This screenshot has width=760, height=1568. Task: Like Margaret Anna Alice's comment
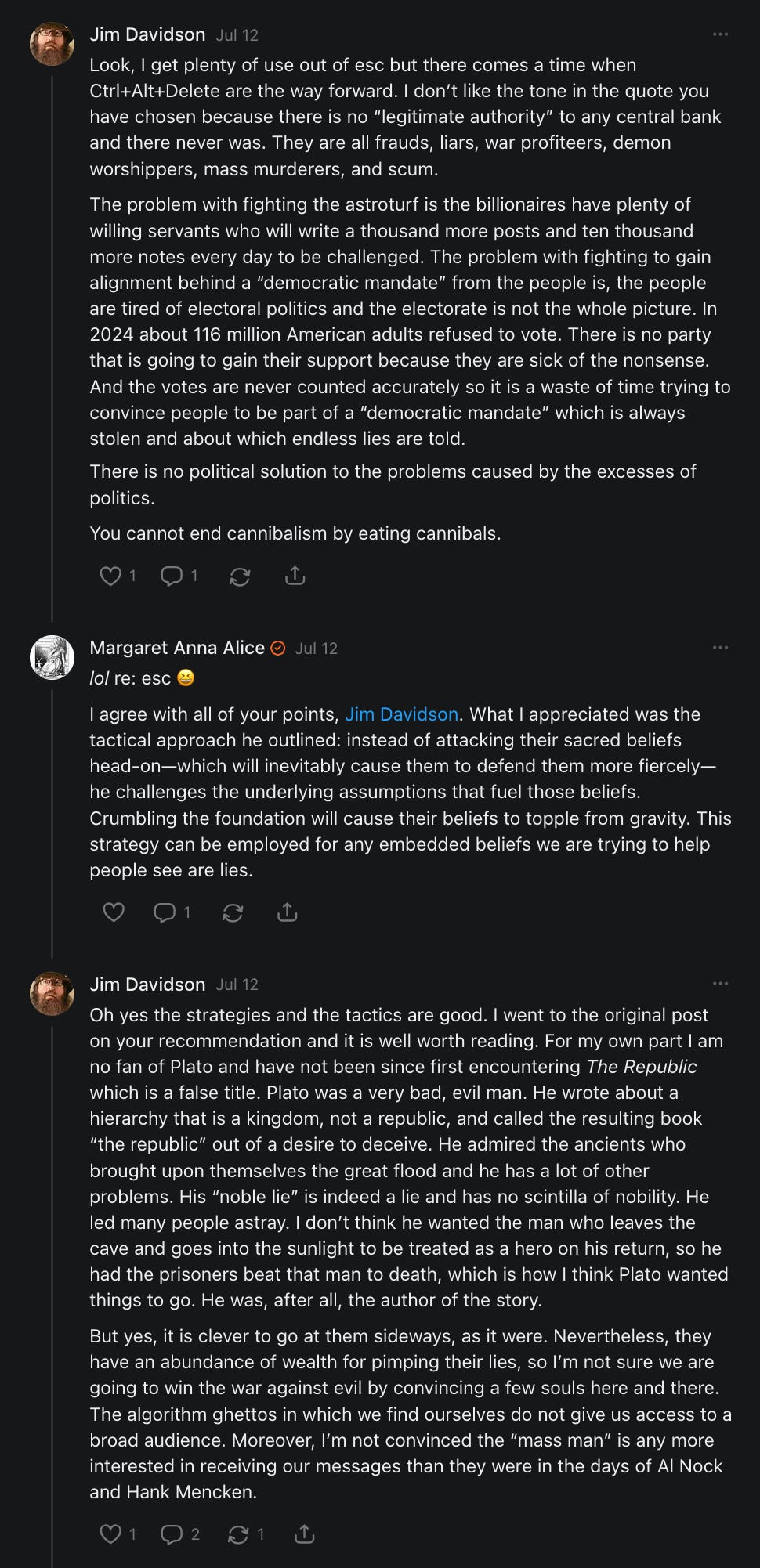tap(114, 912)
